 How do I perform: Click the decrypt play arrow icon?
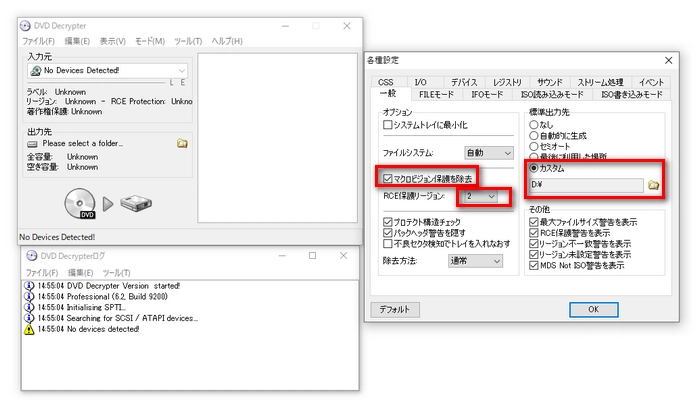(108, 204)
